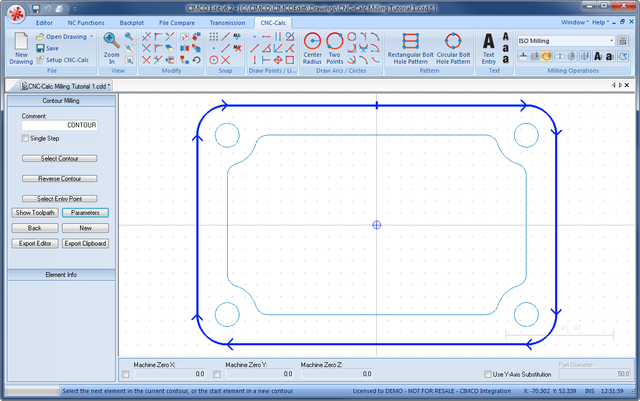The width and height of the screenshot is (640, 401).
Task: Expand the quick access toolbar customize arrow
Action: (75, 9)
